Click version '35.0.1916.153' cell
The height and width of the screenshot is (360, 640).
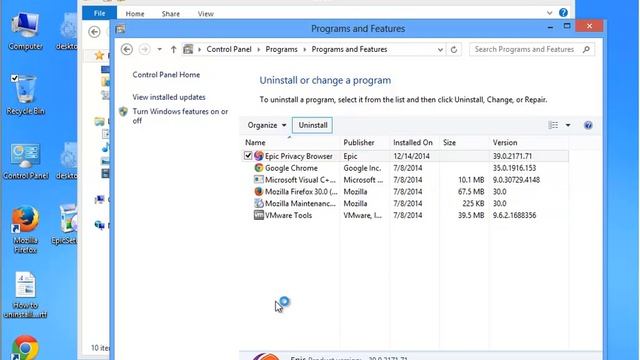point(514,168)
